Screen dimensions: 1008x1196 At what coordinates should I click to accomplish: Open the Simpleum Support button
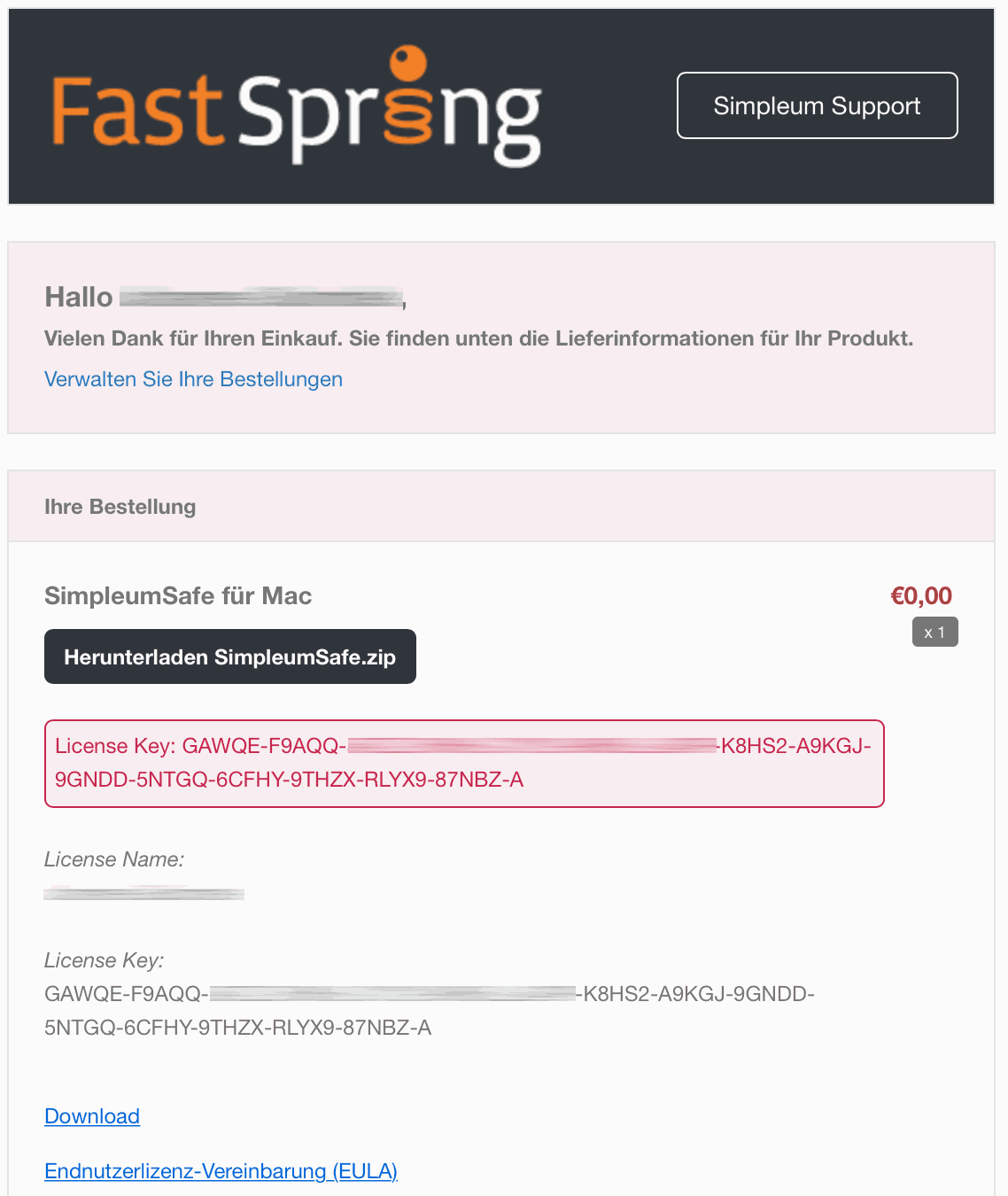817,105
